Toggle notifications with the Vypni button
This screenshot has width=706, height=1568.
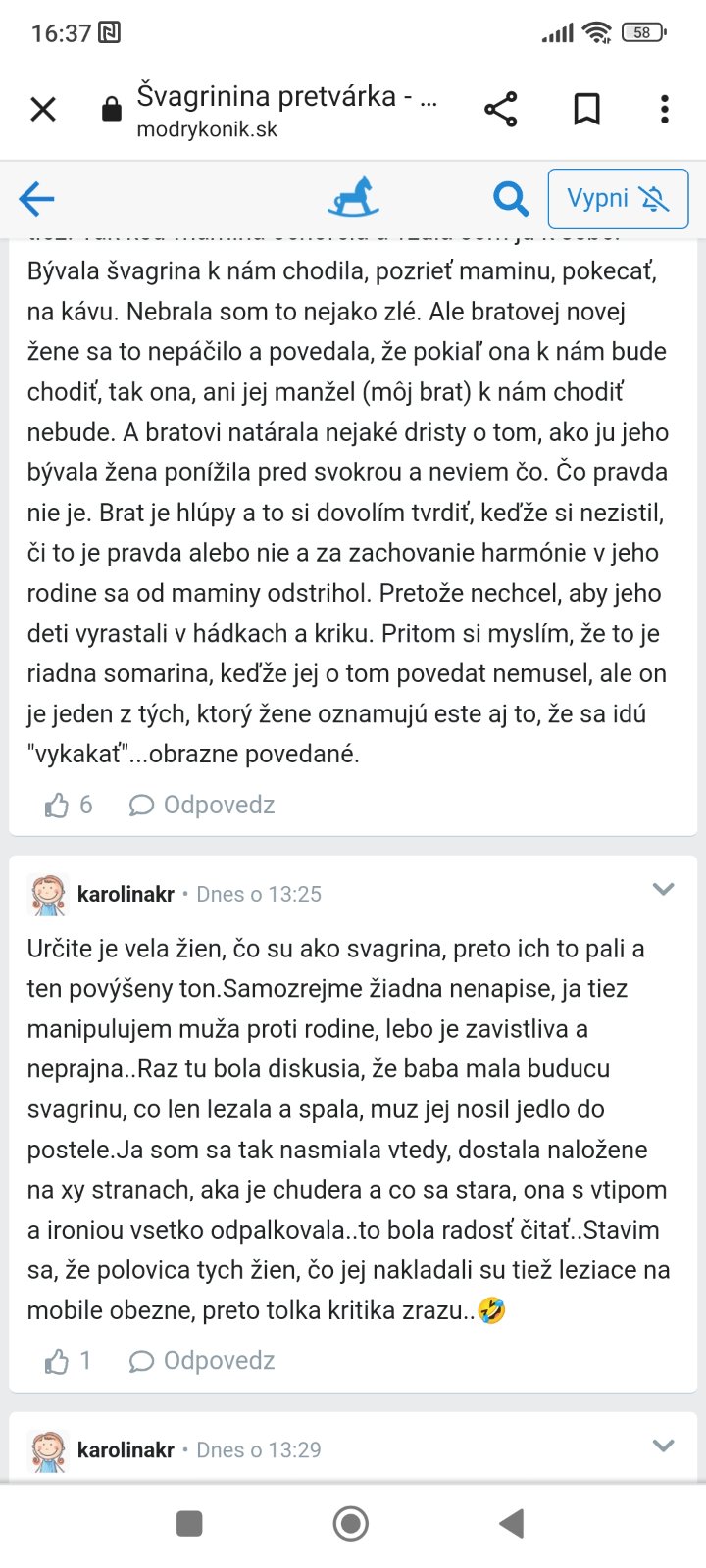point(618,199)
